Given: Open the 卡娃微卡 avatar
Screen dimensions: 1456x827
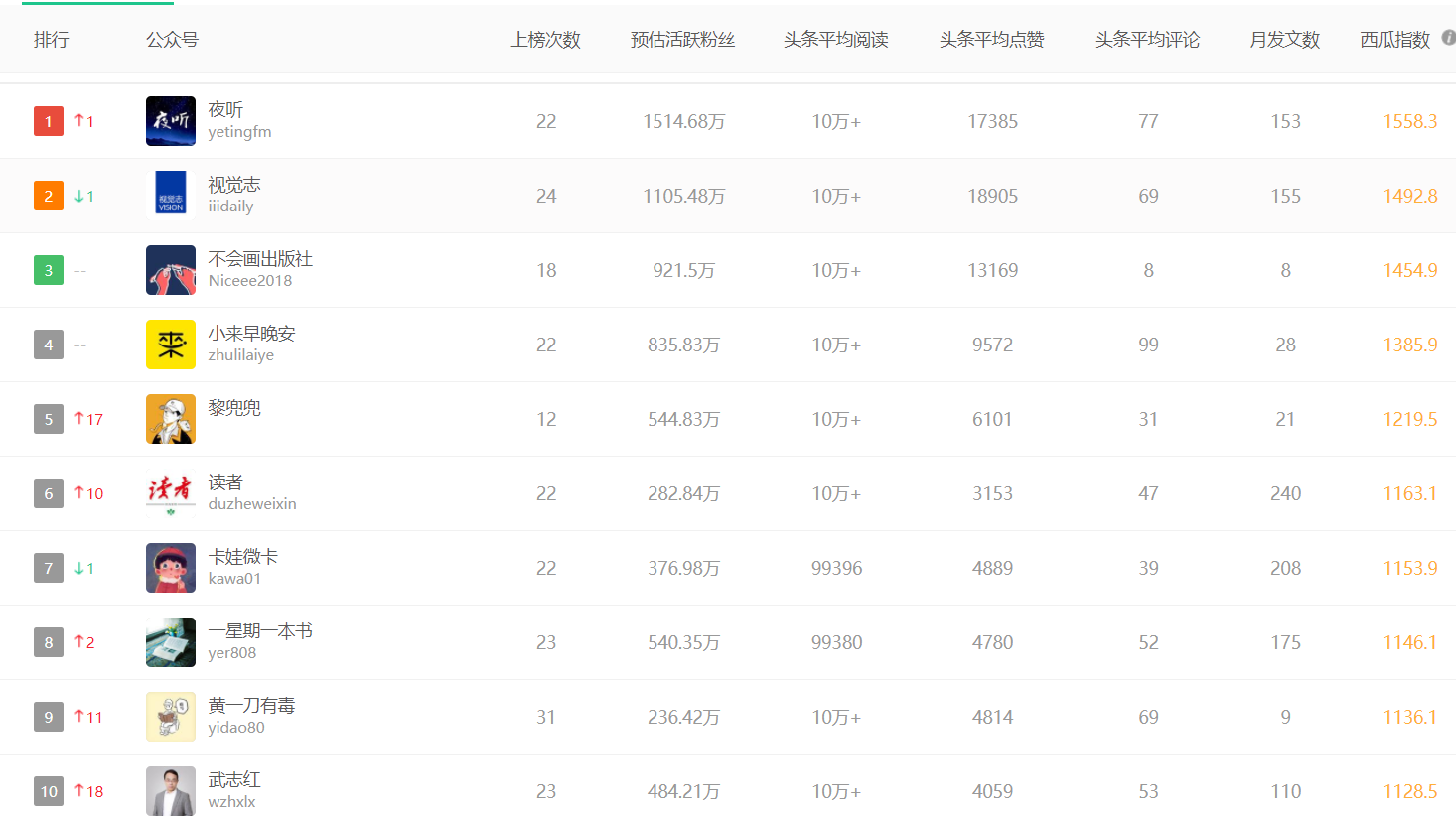Looking at the screenshot, I should coord(171,568).
